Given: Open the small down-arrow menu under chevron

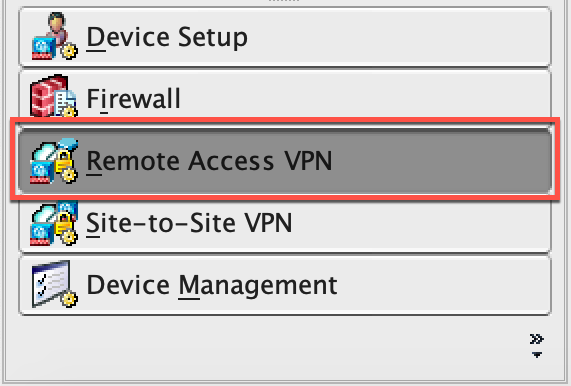Looking at the screenshot, I should tap(536, 354).
